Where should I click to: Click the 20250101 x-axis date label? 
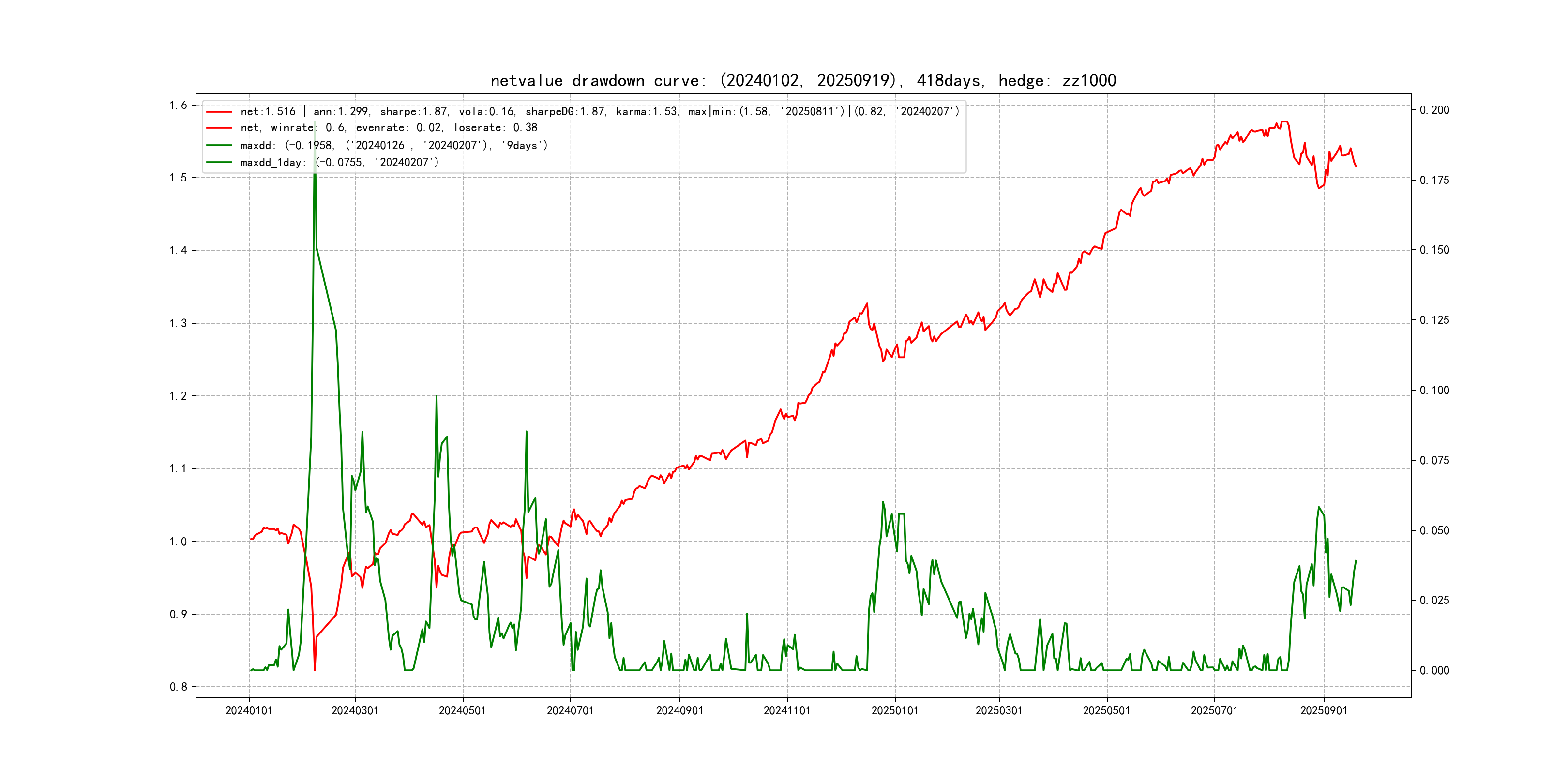click(x=895, y=711)
